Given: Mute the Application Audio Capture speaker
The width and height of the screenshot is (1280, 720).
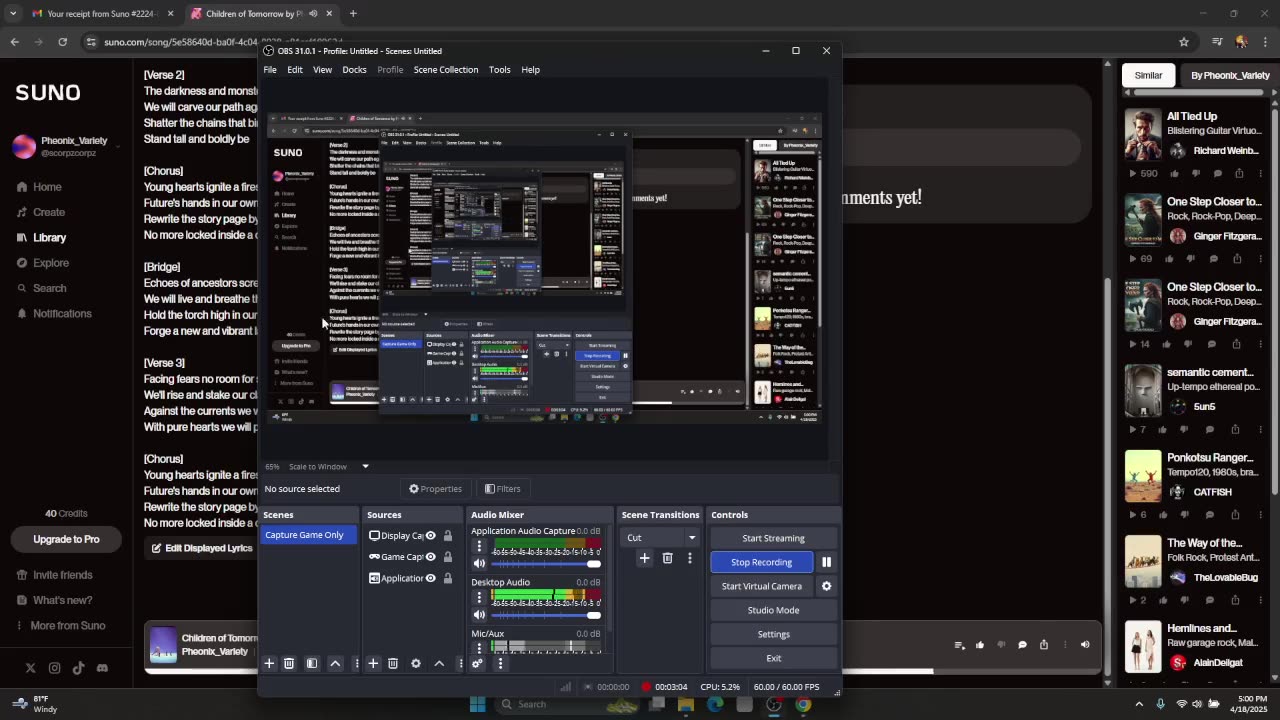Looking at the screenshot, I should 479,564.
